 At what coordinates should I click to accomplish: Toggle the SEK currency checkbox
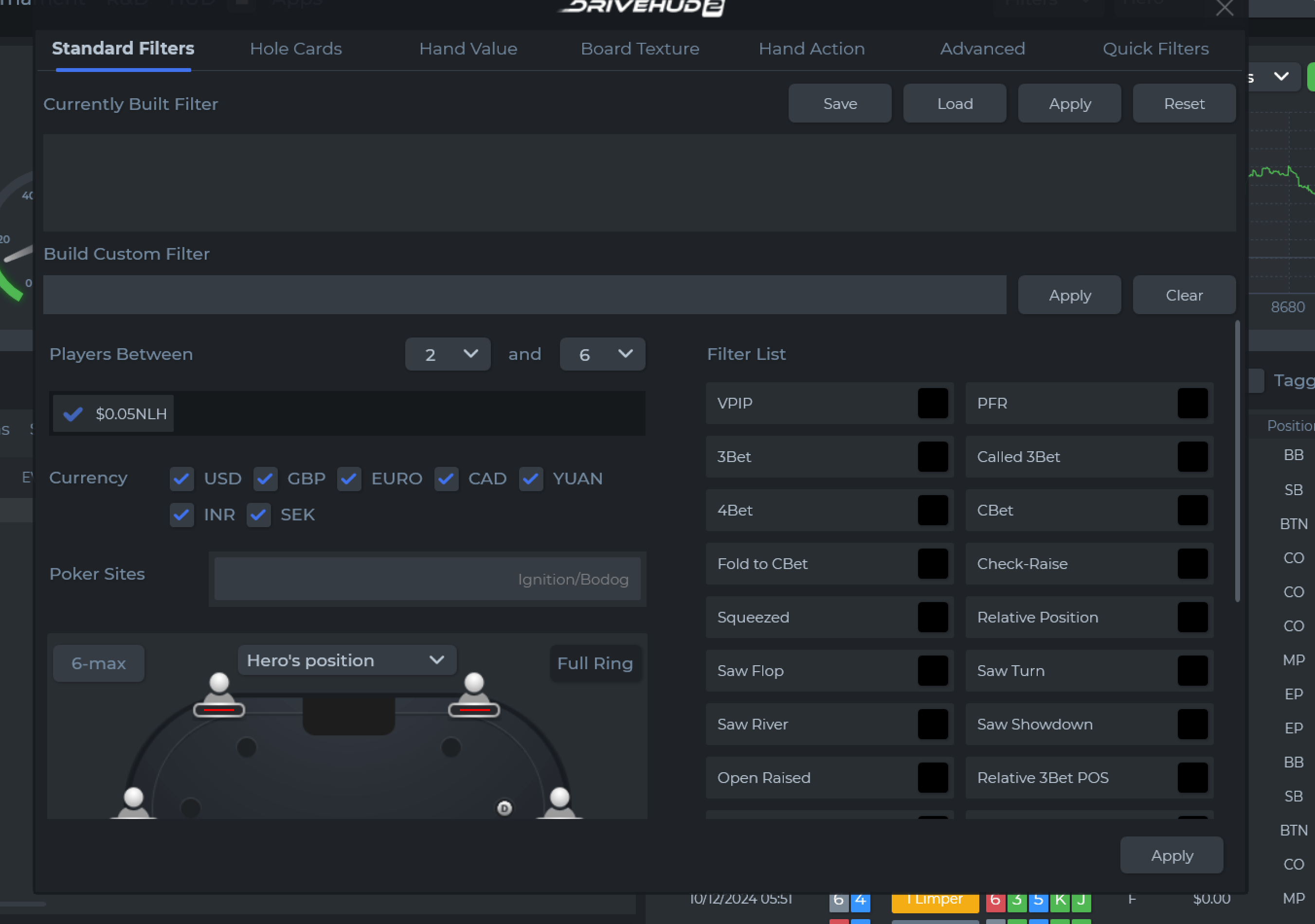[x=258, y=515]
